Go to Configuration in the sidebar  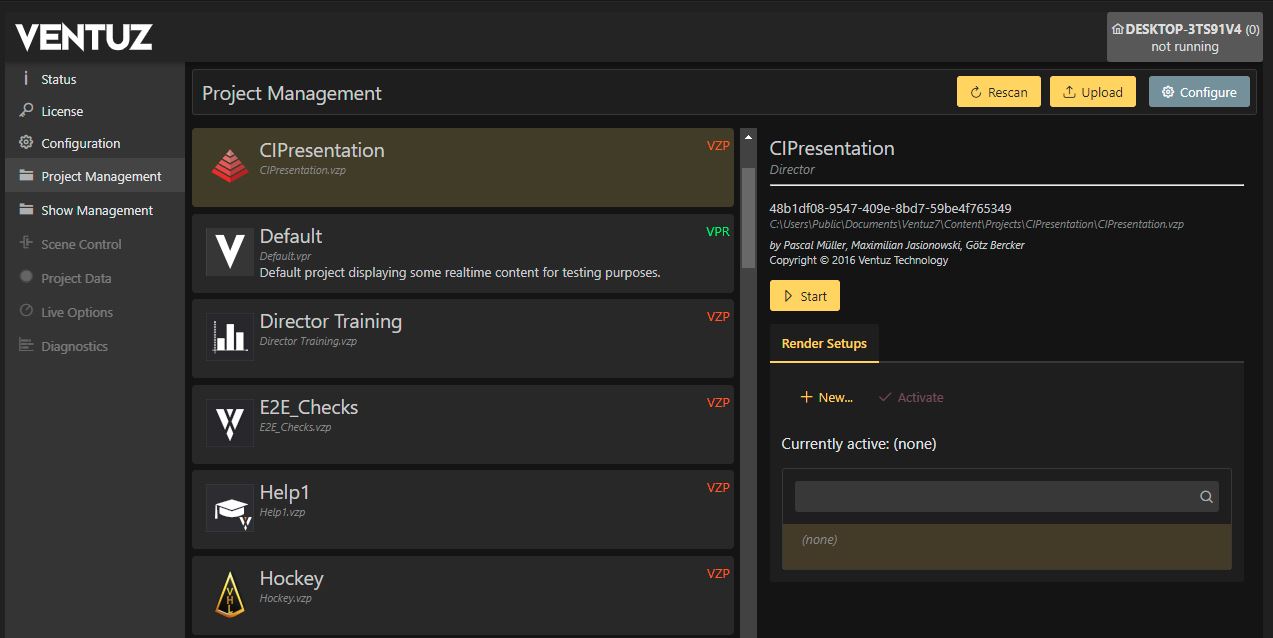80,143
